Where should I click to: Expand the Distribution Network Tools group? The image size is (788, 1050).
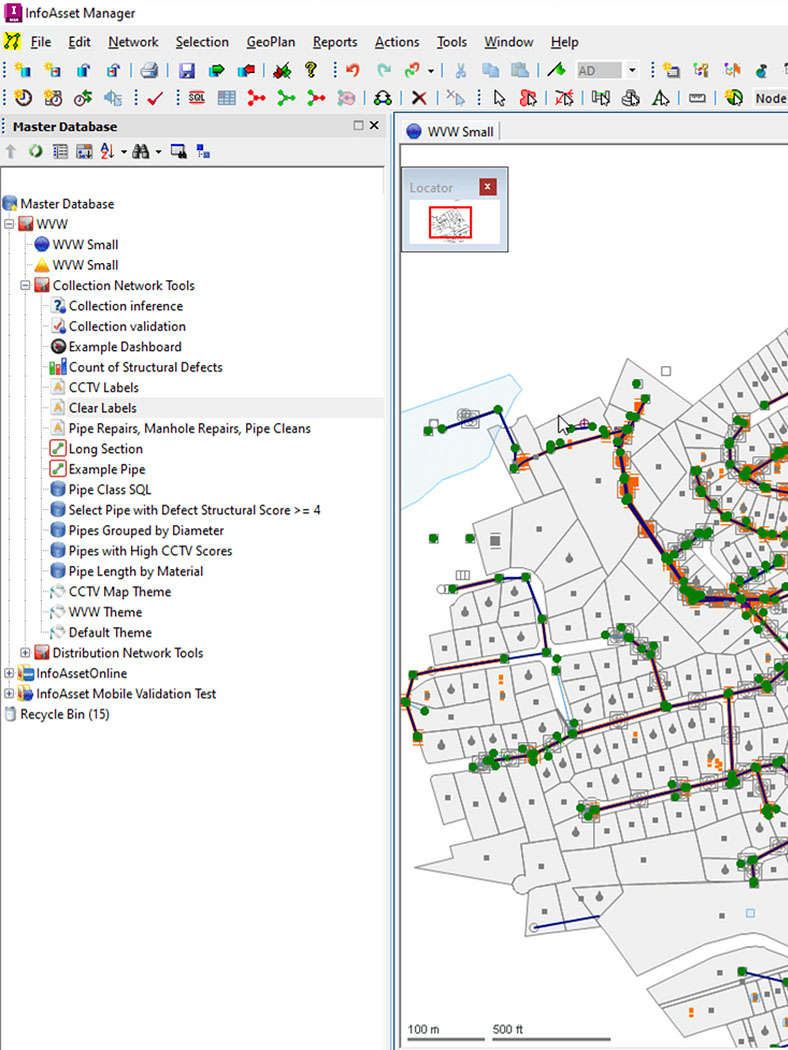coord(26,653)
